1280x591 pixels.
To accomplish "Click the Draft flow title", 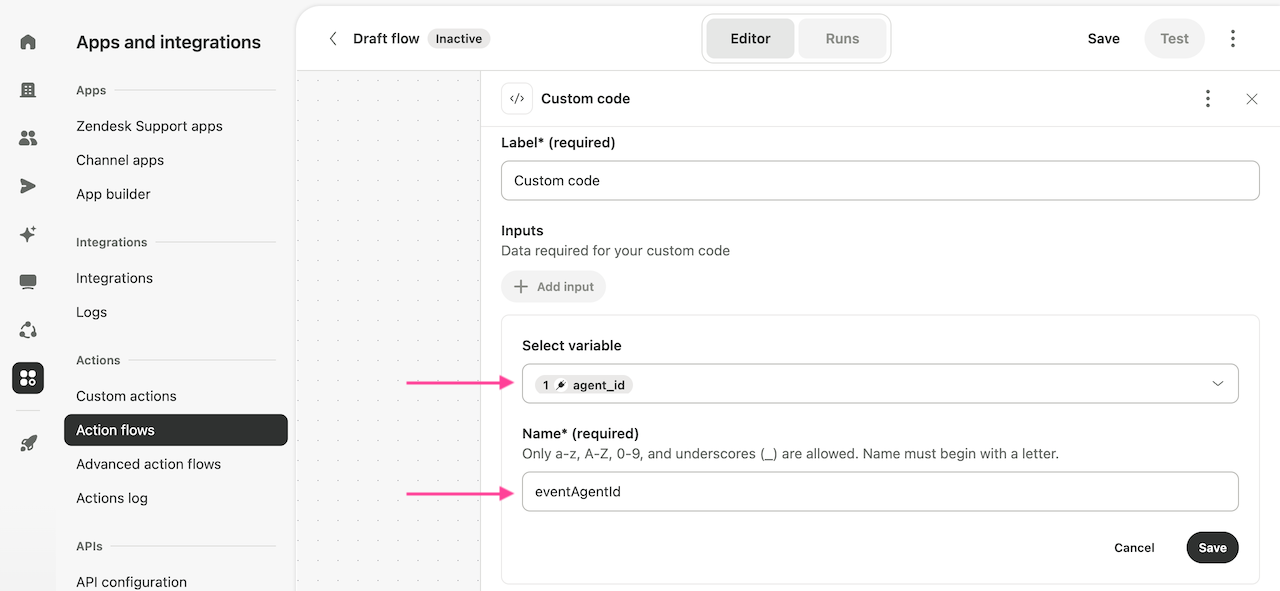I will click(386, 39).
